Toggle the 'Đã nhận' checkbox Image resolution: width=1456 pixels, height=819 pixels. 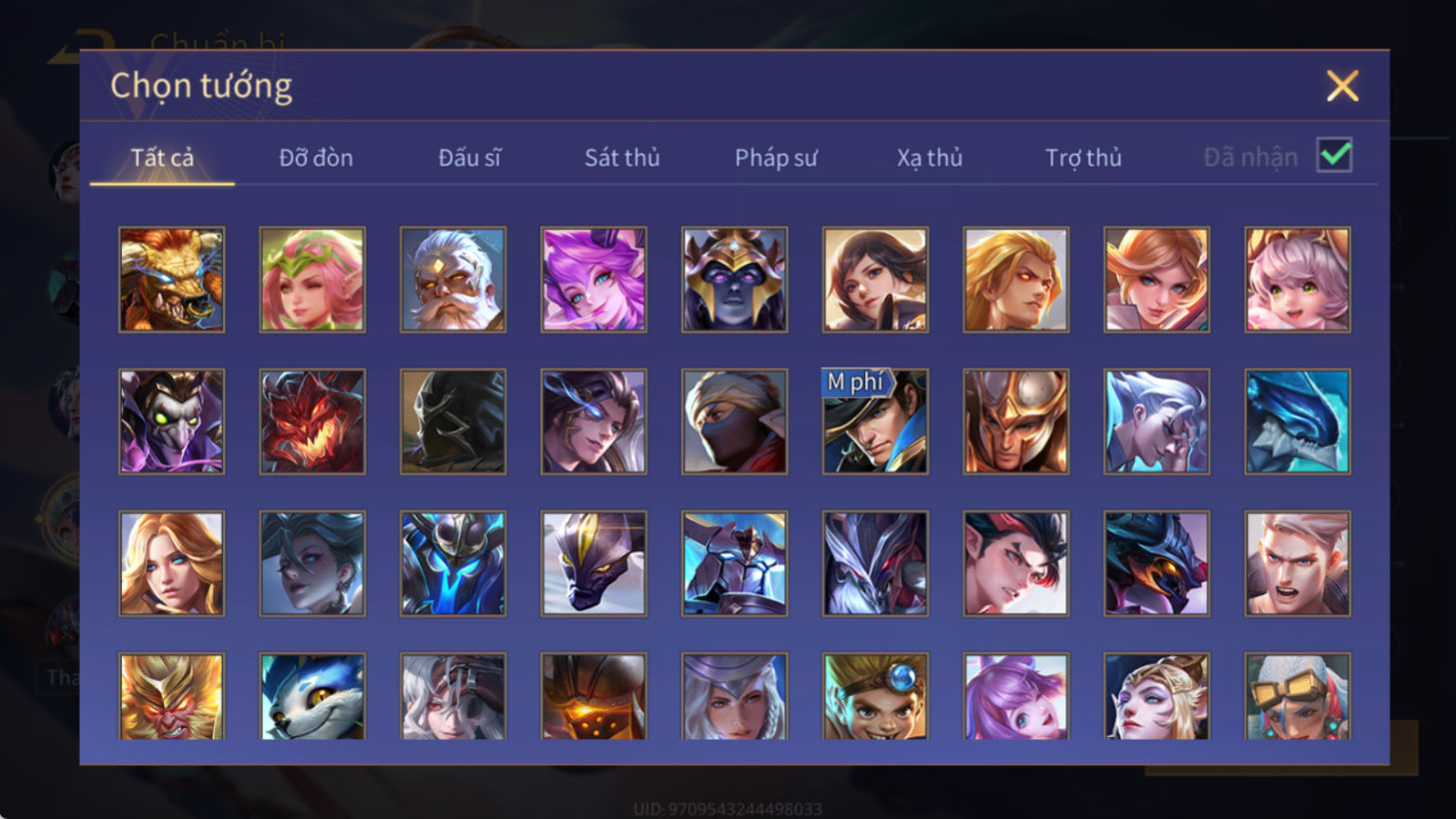[1334, 156]
